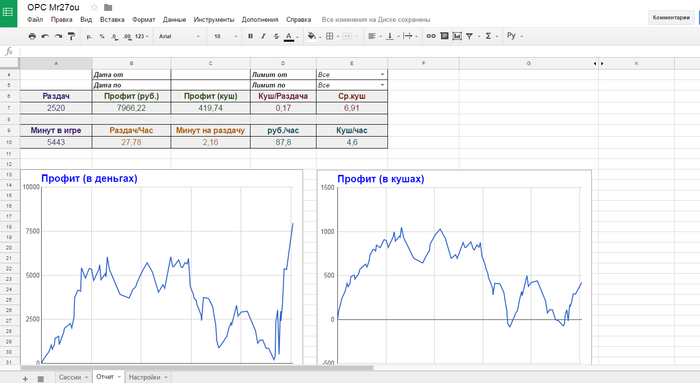Open cell borders options
Viewport: 700px width, 383px height.
point(329,36)
